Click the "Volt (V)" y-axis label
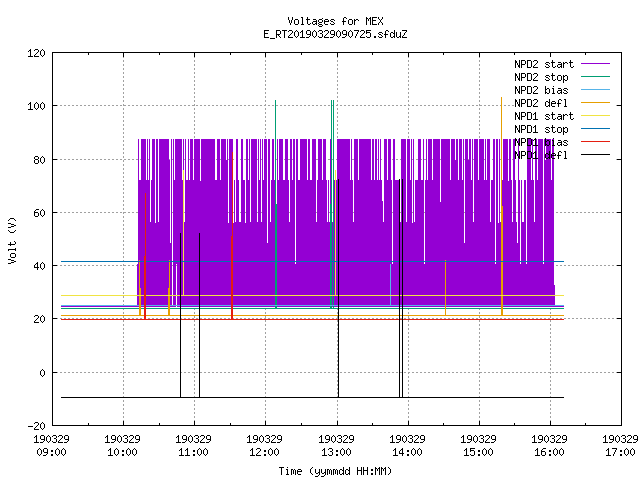Viewport: 640px width, 480px height. tap(12, 241)
